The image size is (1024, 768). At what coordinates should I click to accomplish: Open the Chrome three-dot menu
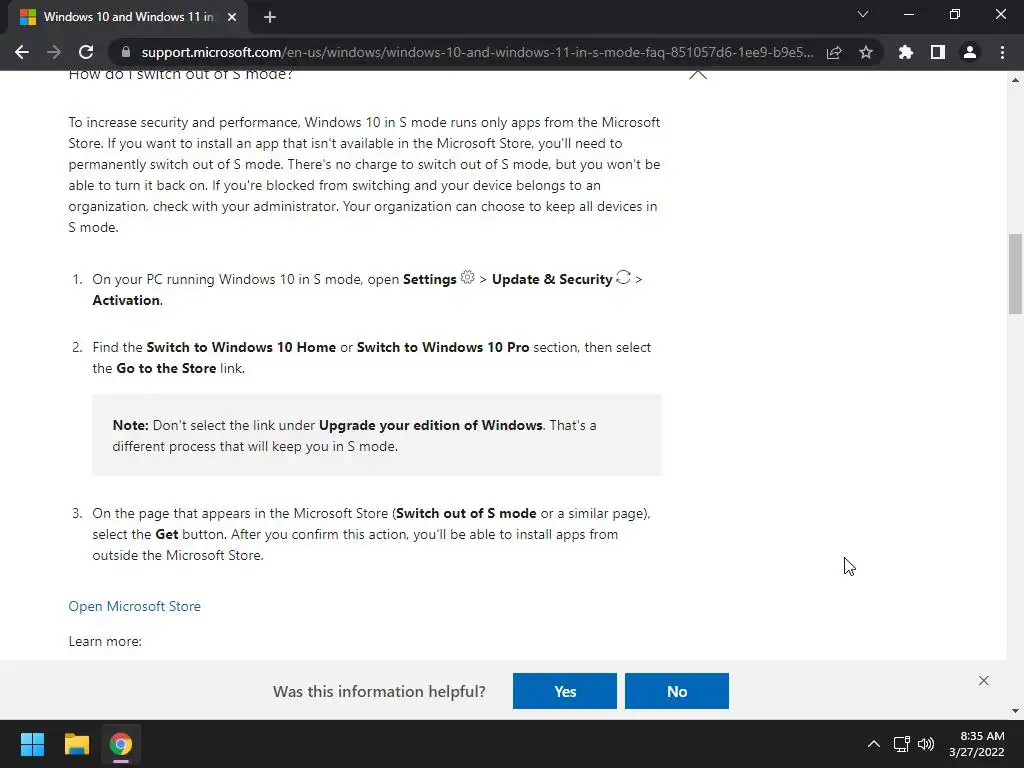point(1002,52)
